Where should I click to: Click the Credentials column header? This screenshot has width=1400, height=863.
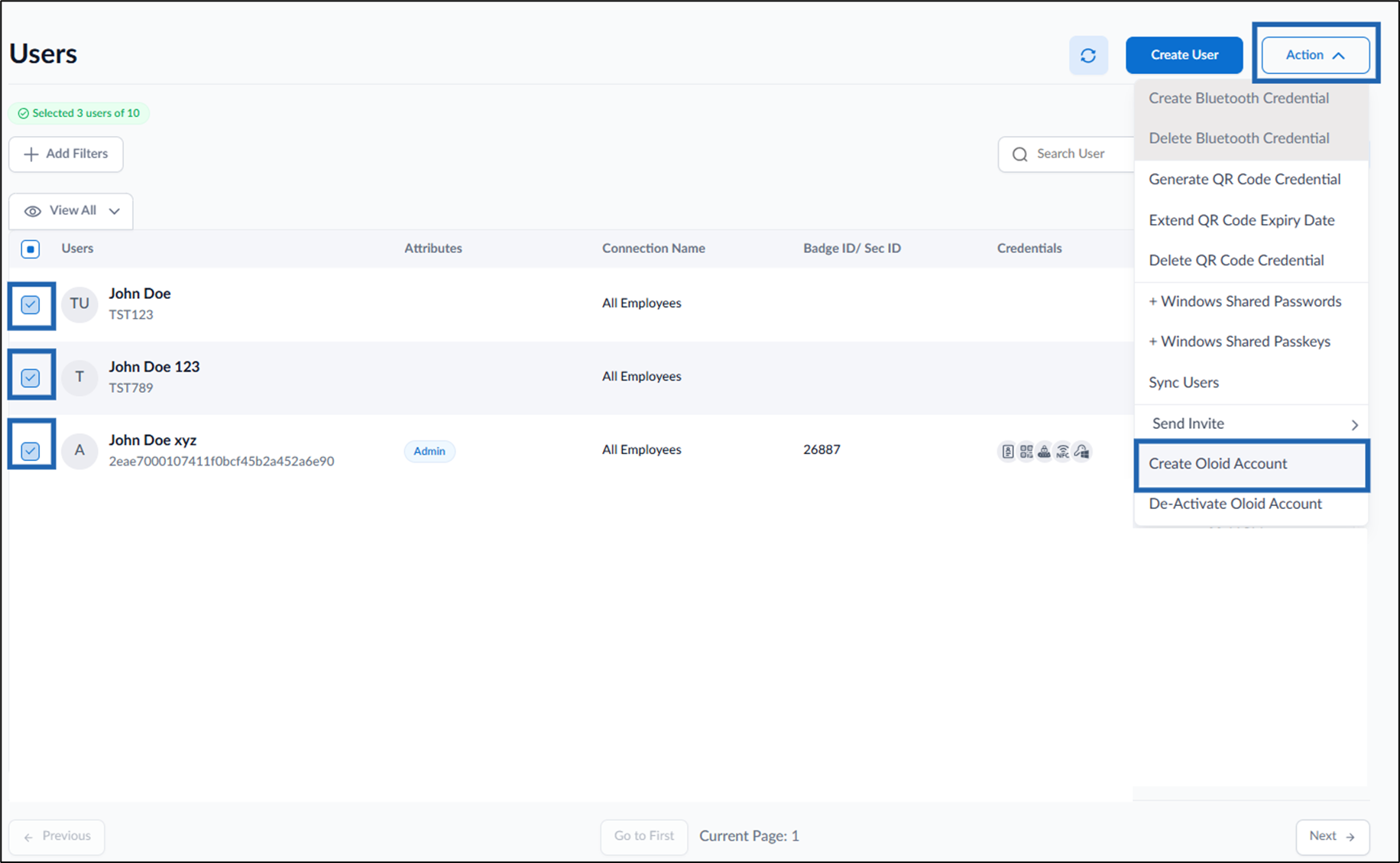coord(1029,248)
